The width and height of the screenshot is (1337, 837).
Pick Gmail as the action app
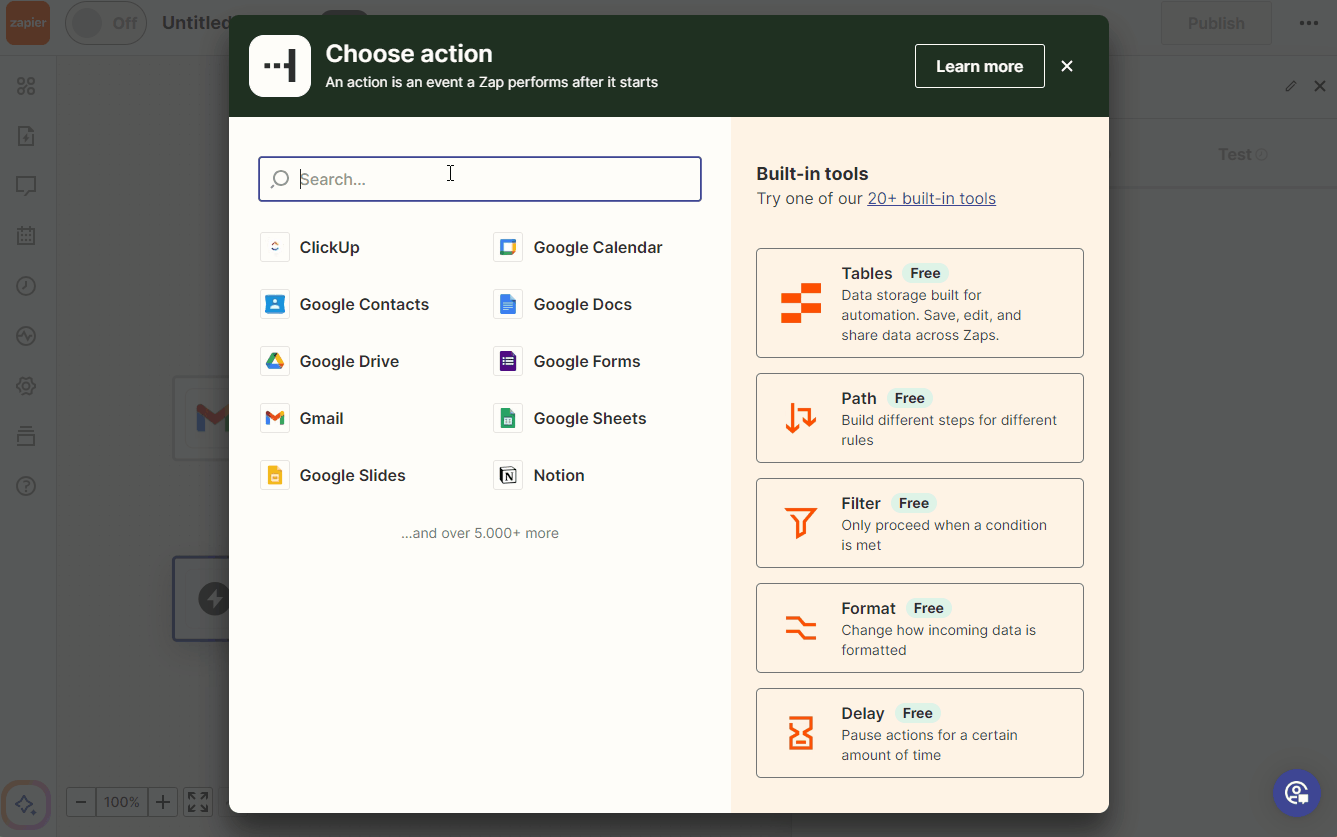click(x=302, y=418)
